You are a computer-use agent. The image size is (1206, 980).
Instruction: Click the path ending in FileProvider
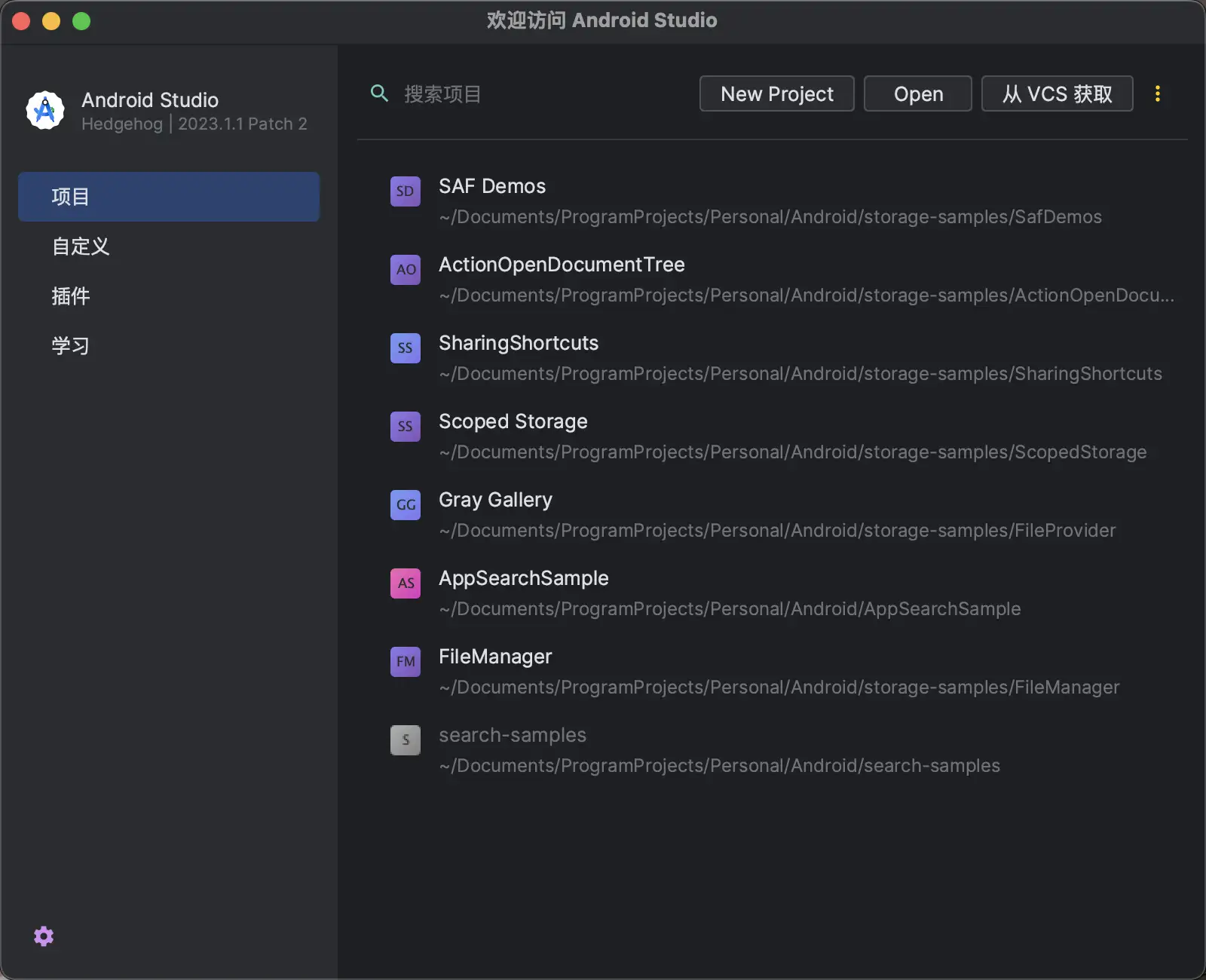click(777, 531)
